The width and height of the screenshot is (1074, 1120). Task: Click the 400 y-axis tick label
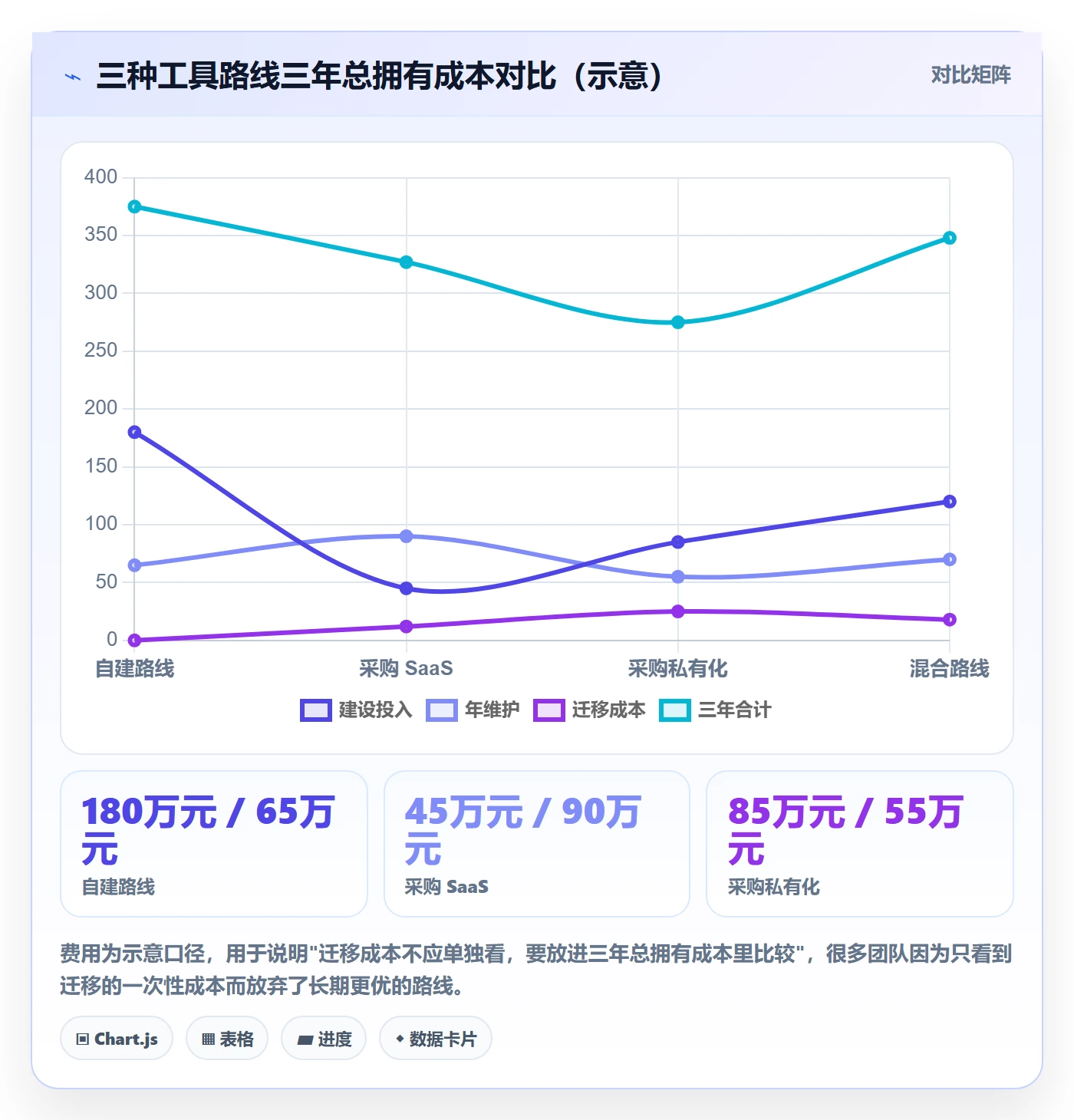[x=101, y=177]
